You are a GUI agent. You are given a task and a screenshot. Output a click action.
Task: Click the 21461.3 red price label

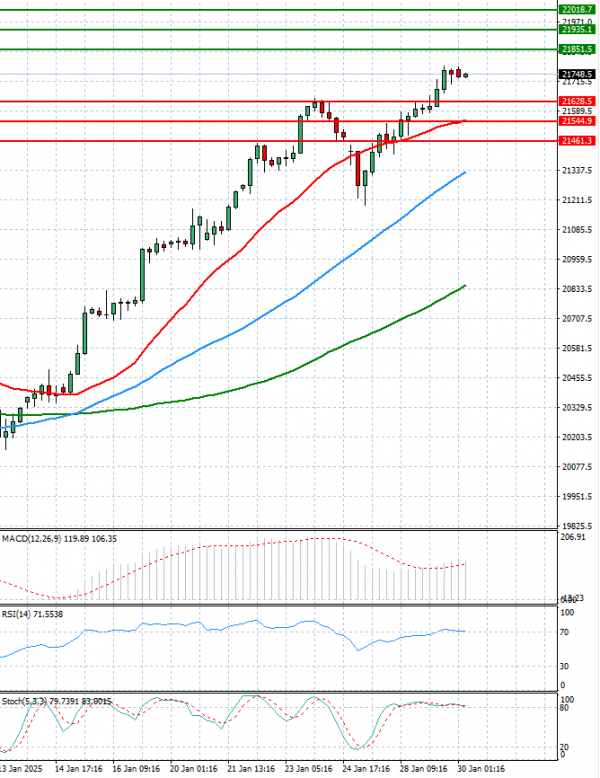577,141
